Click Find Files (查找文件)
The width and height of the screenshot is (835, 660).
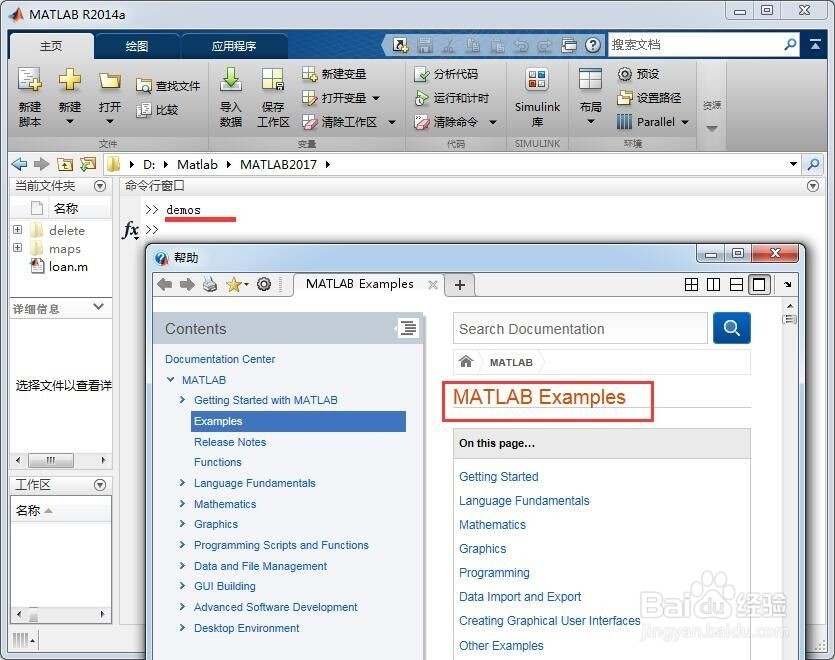coord(168,86)
